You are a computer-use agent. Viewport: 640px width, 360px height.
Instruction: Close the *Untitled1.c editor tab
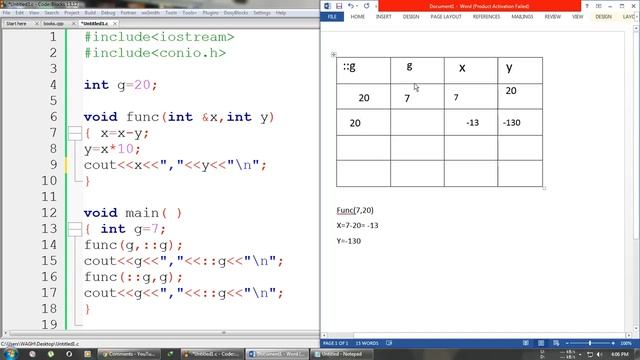pyautogui.click(x=115, y=24)
